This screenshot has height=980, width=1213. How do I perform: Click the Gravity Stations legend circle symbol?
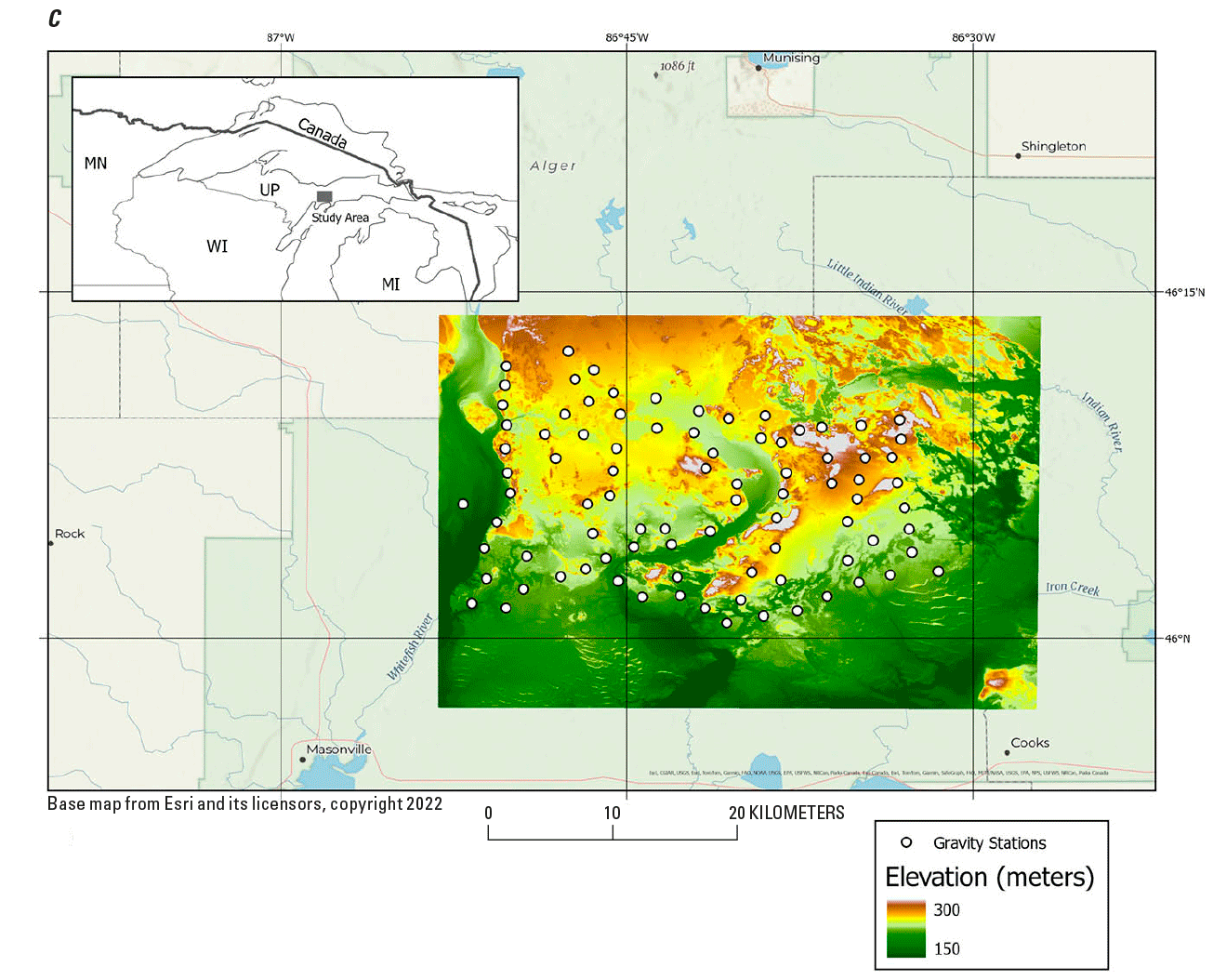pos(906,842)
